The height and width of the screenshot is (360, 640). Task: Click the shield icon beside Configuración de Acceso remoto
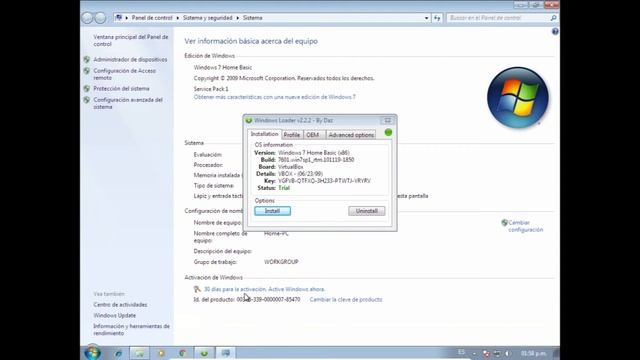[x=87, y=71]
